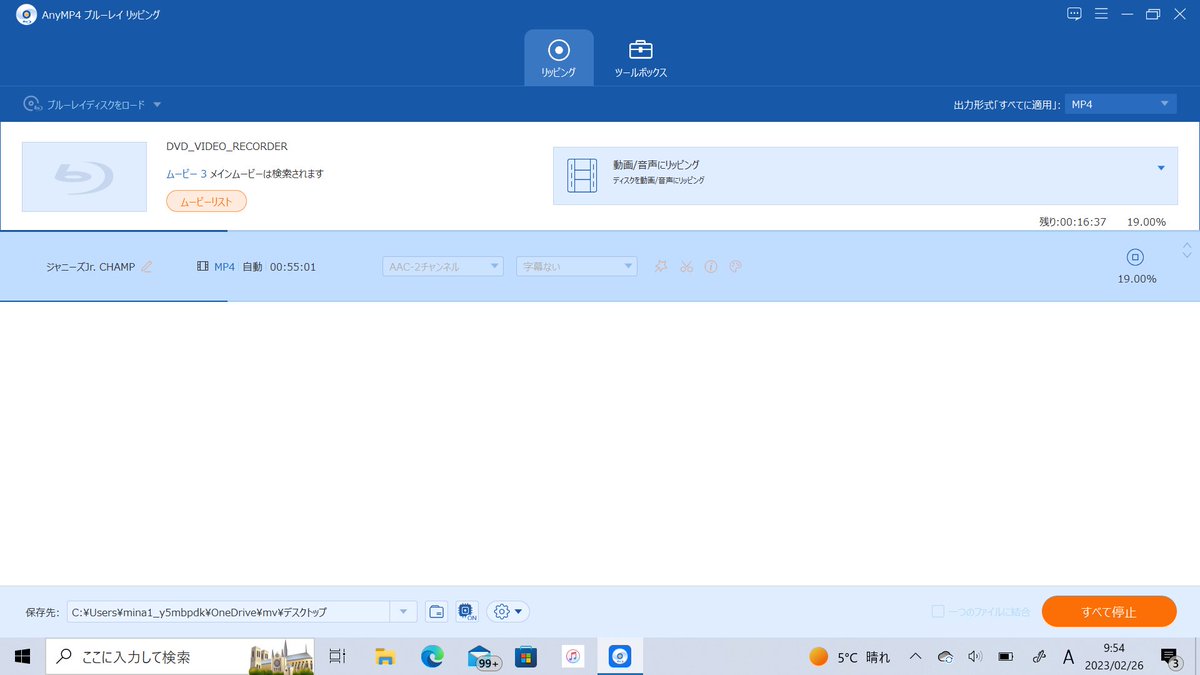
Task: Click the scissors cut icon
Action: click(x=686, y=267)
